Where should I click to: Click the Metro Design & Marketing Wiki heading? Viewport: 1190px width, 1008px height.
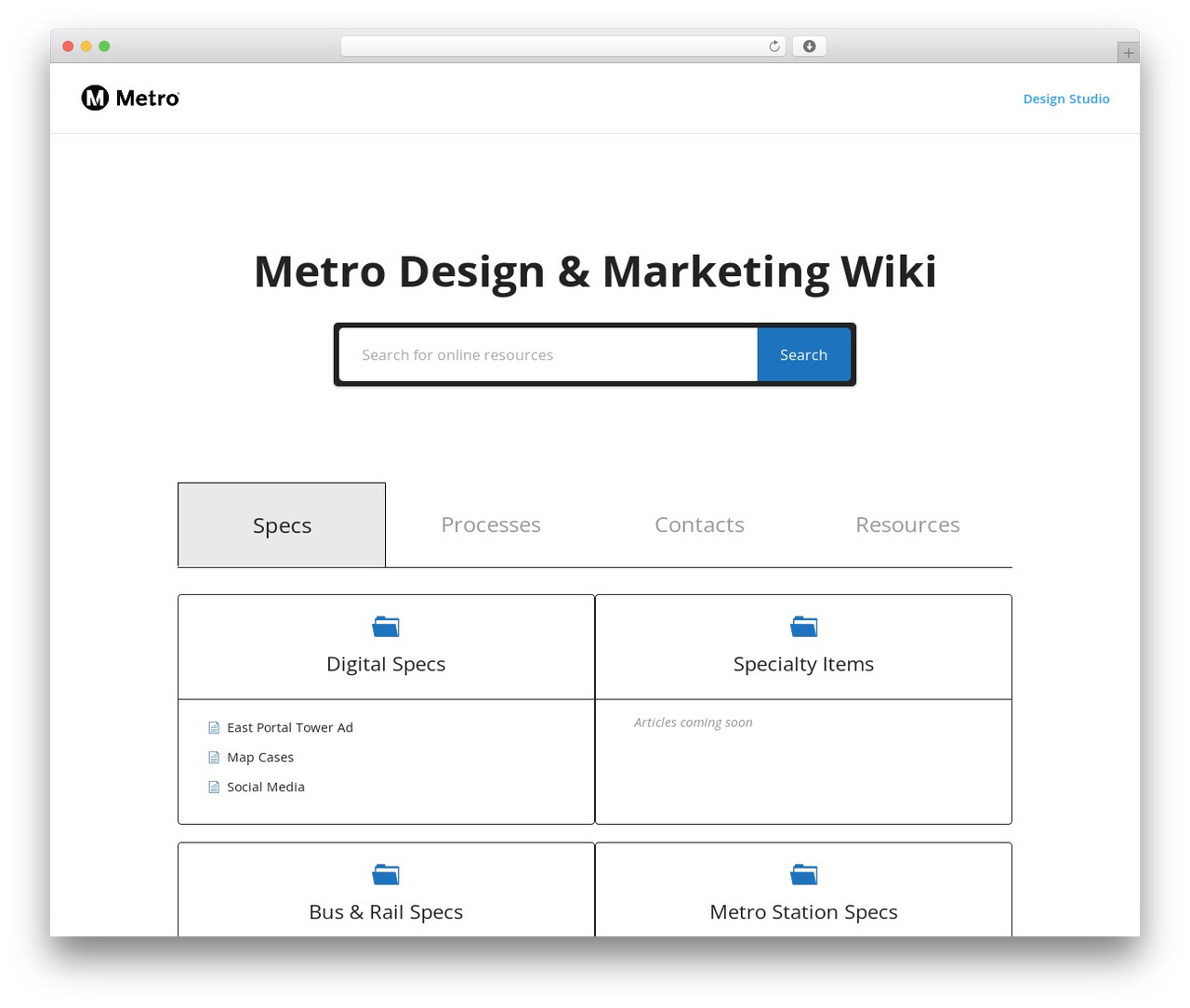(x=595, y=272)
